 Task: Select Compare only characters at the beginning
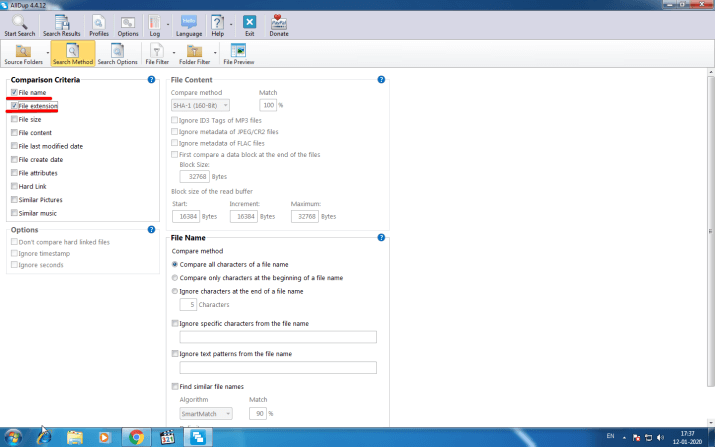[x=175, y=277]
